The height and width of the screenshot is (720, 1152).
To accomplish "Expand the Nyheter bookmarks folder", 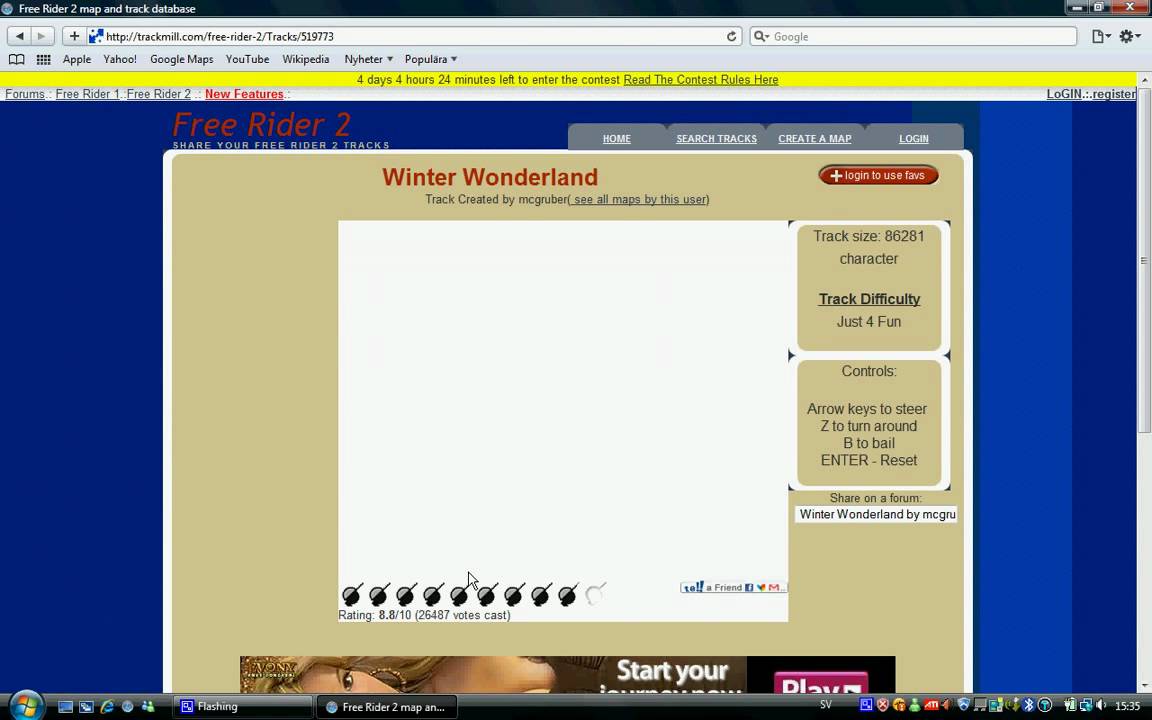I will [x=369, y=60].
